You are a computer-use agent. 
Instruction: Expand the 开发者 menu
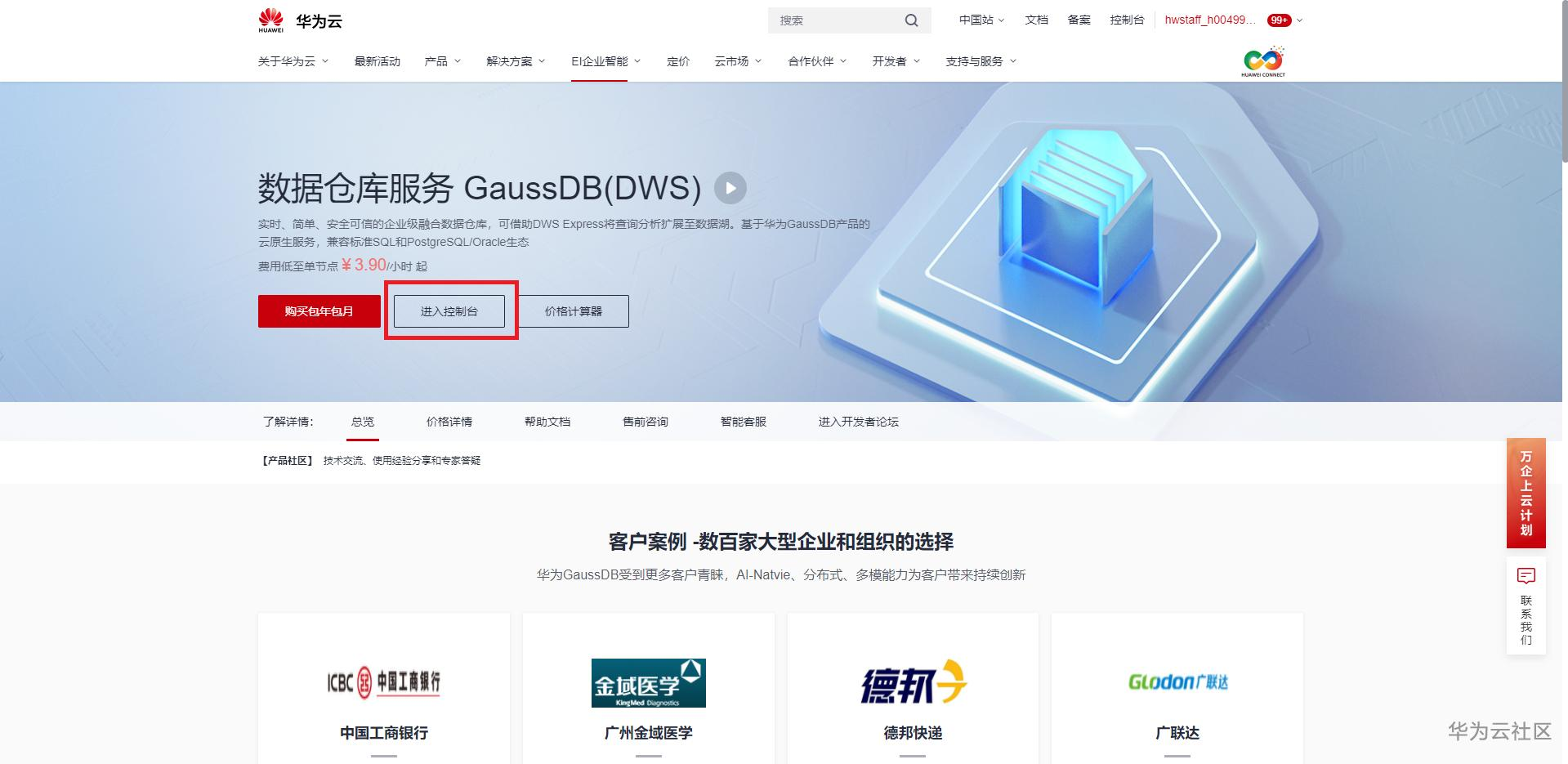tap(896, 61)
